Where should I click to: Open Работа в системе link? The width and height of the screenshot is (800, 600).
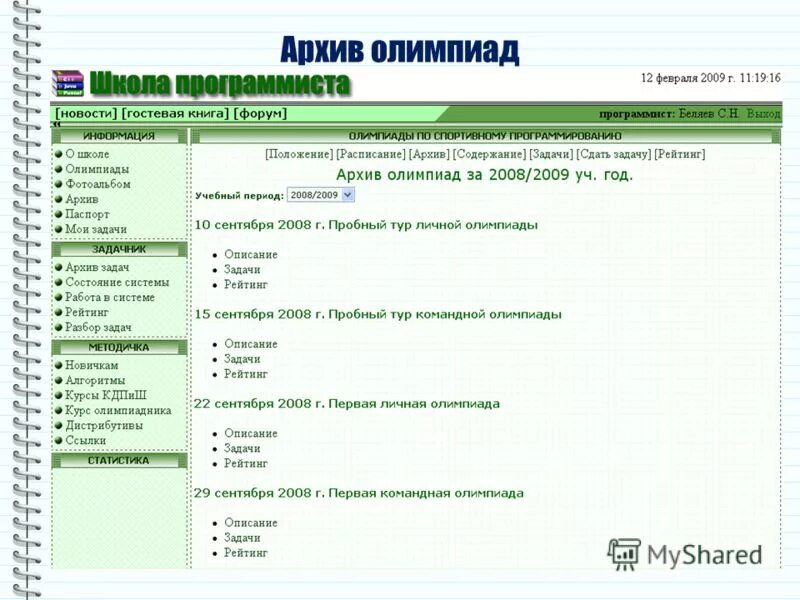pyautogui.click(x=110, y=297)
